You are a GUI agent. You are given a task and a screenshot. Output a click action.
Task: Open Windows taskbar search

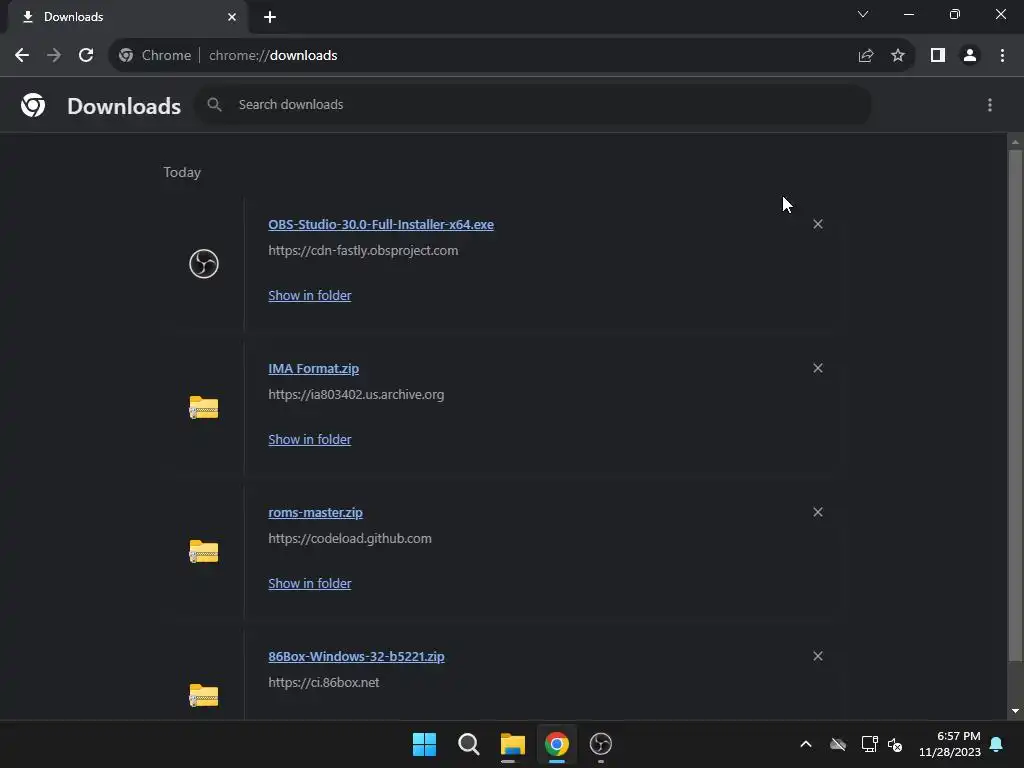468,744
